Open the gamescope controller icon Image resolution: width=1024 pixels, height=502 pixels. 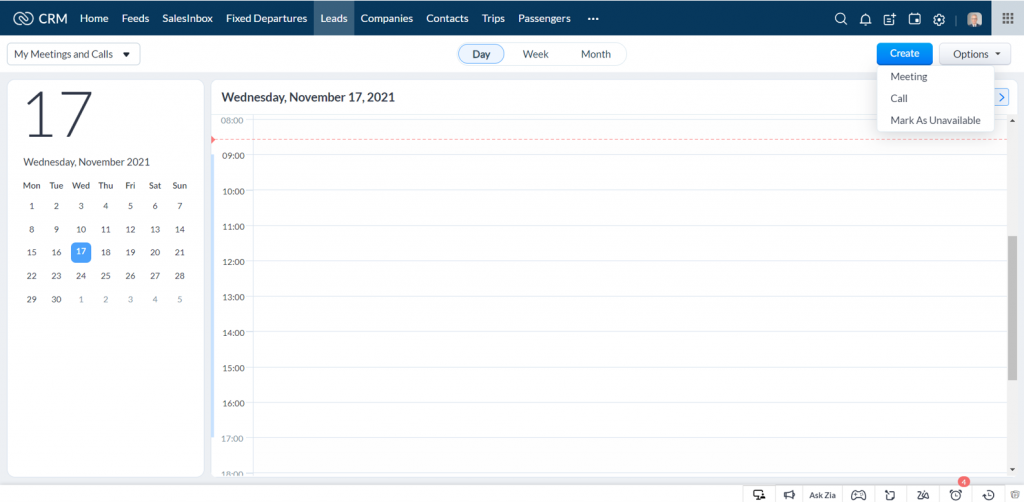[x=859, y=494]
